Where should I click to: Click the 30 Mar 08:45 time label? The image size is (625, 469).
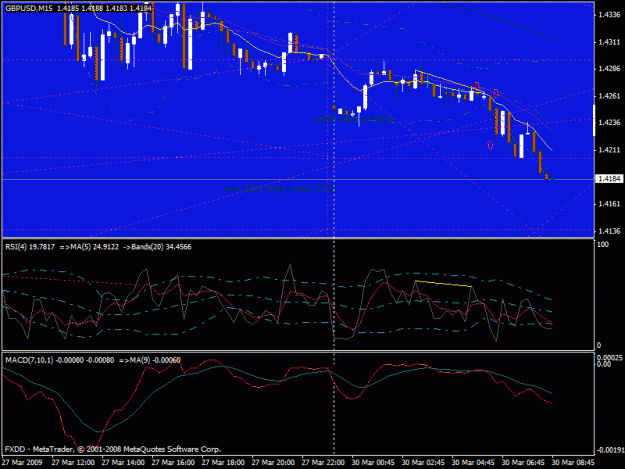(573, 463)
